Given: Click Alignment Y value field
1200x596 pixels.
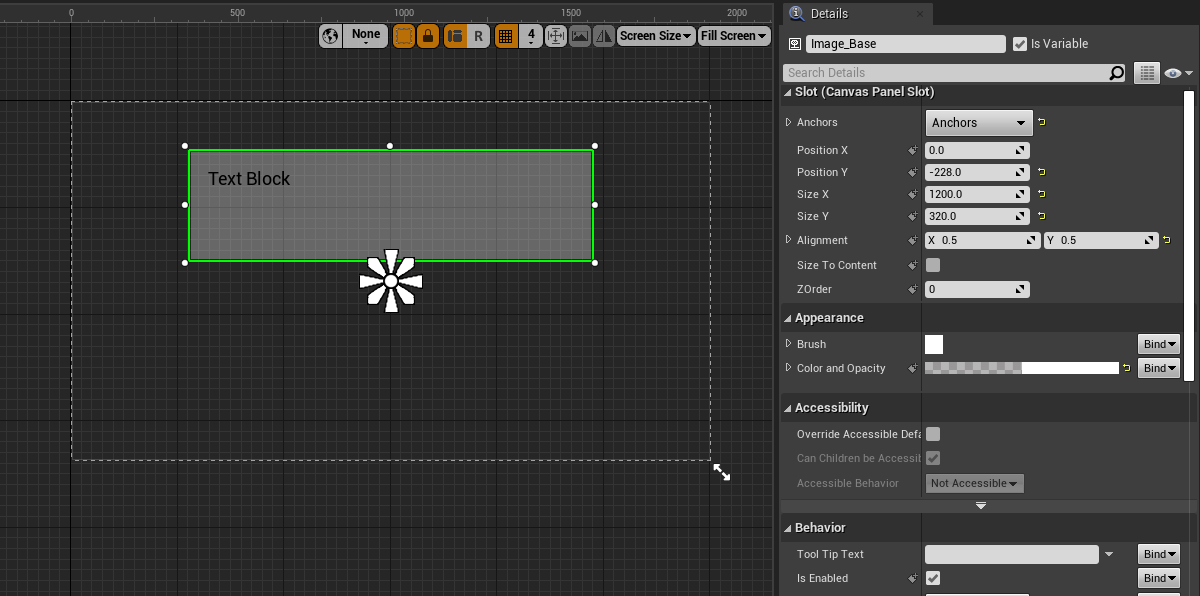Looking at the screenshot, I should point(1101,240).
